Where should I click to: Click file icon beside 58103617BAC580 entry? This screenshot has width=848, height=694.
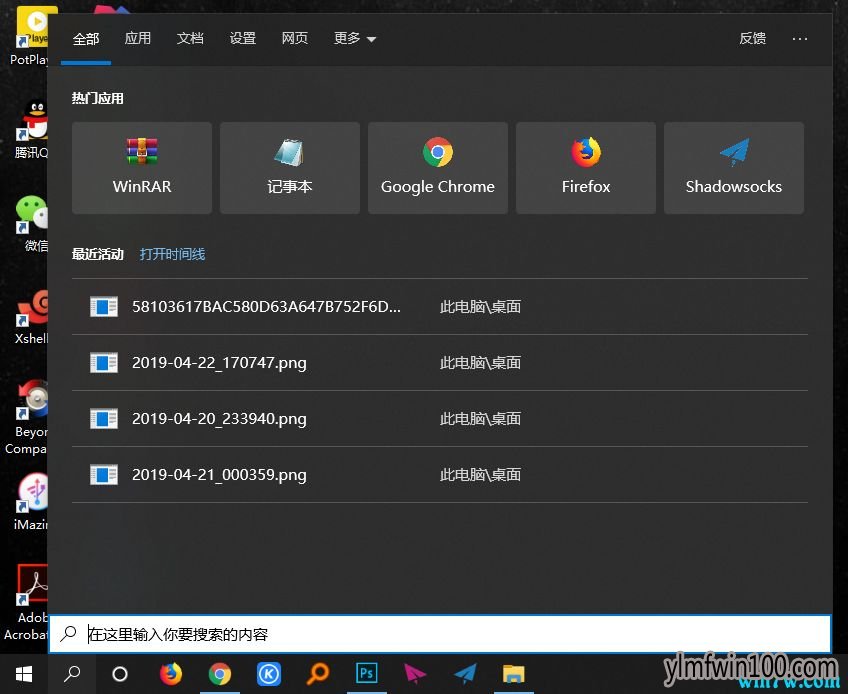point(104,307)
